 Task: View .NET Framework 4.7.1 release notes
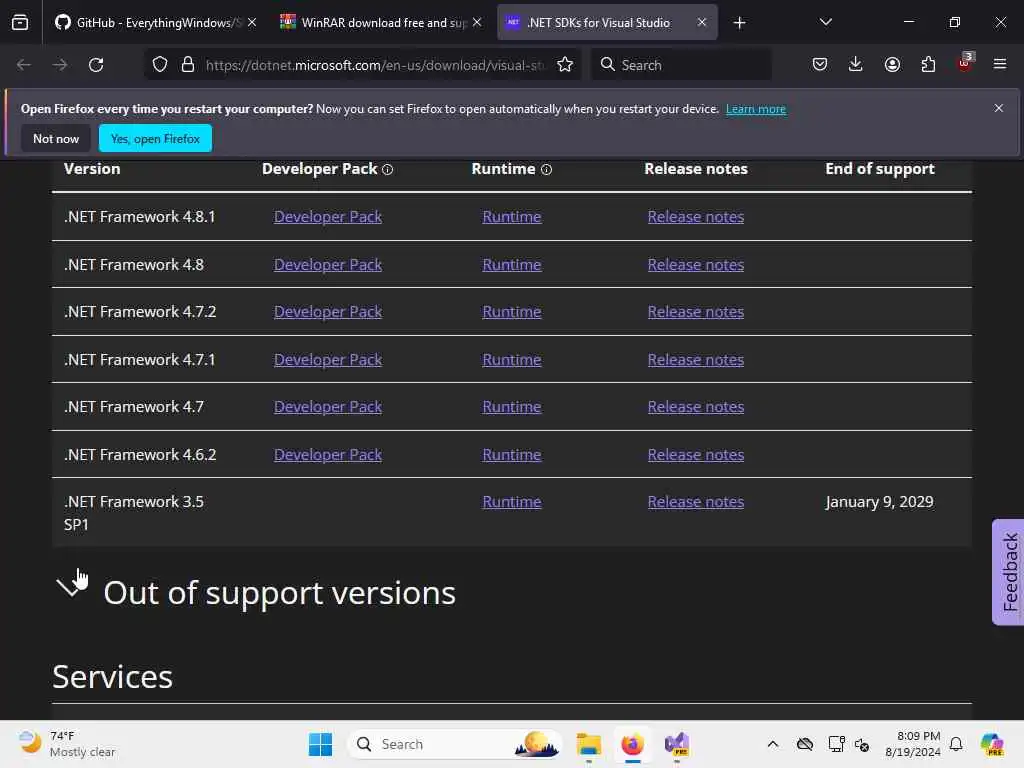[696, 360]
